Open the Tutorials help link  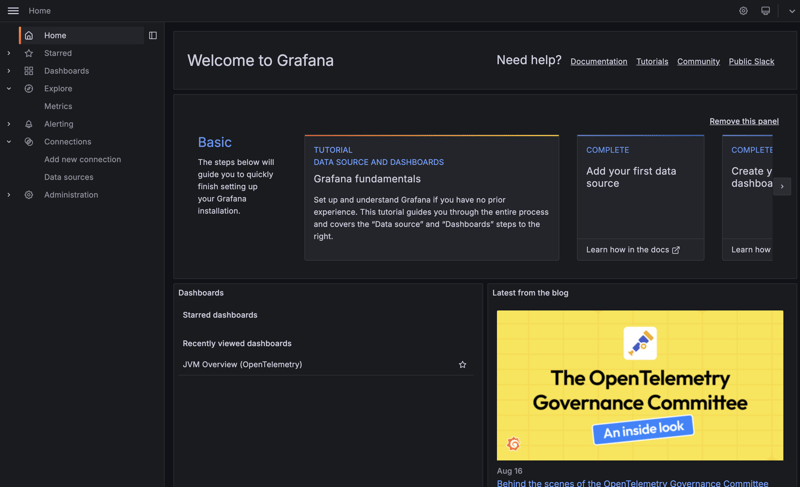point(652,62)
